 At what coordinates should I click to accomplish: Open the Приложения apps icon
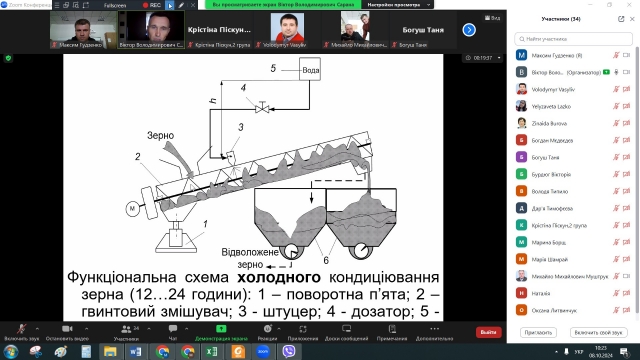tap(302, 329)
